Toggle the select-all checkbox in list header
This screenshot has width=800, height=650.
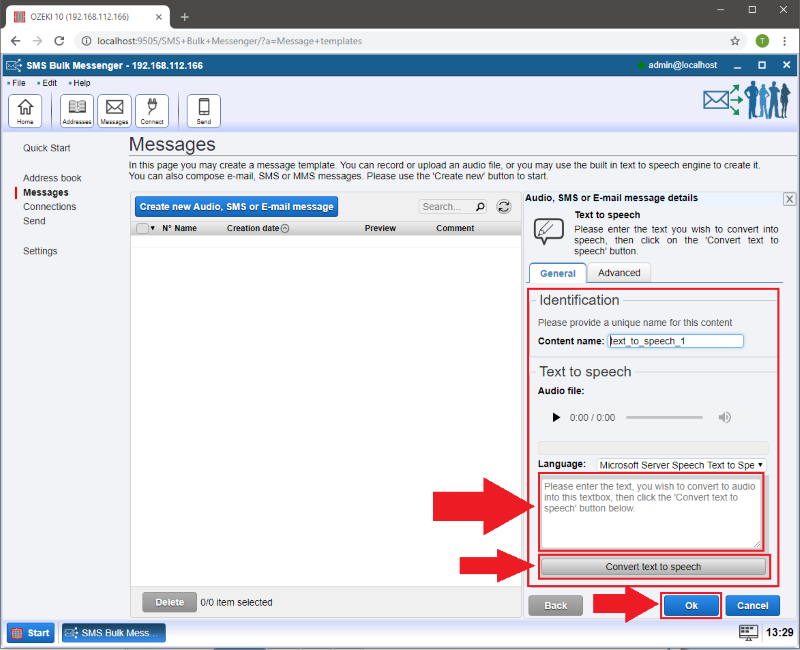(142, 228)
